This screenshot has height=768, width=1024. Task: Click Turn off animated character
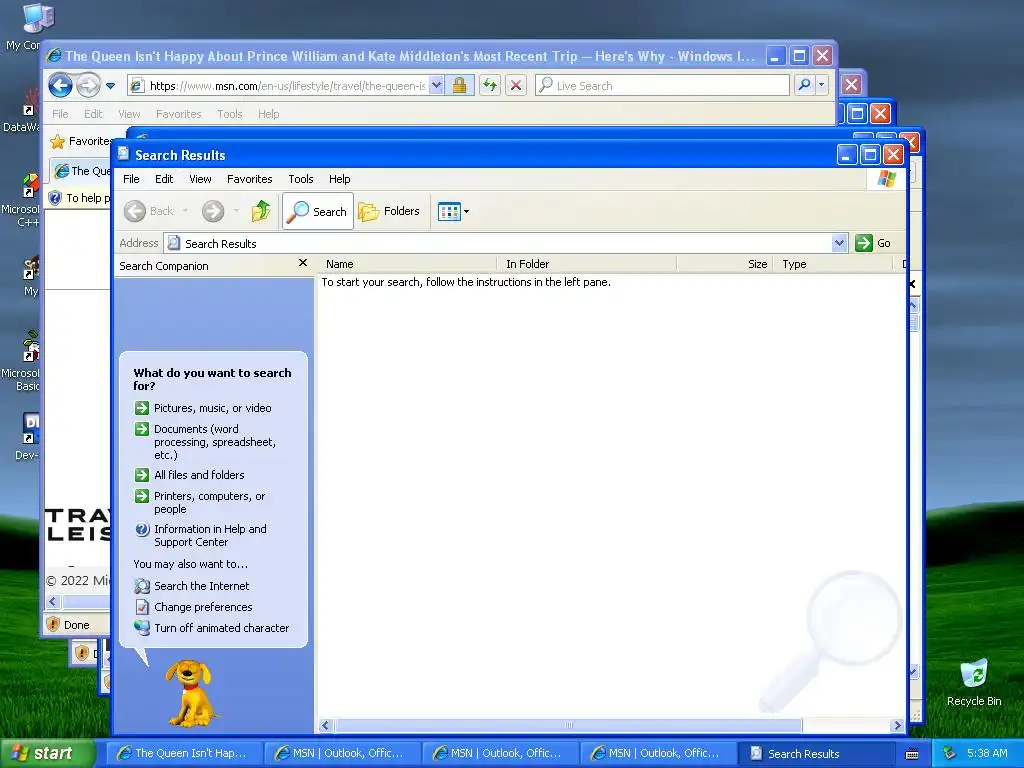point(221,628)
